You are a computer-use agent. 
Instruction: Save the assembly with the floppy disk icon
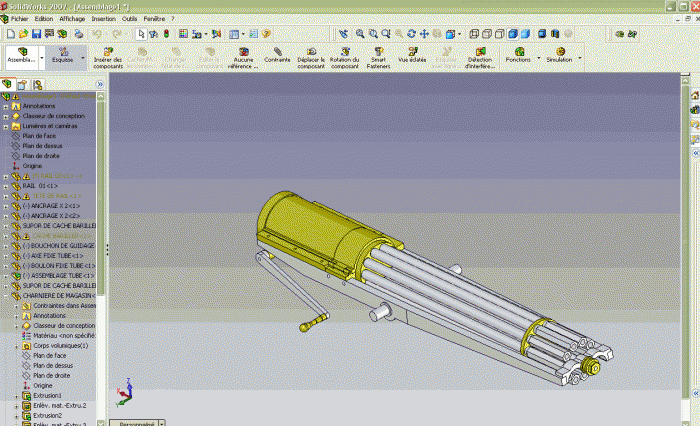click(37, 34)
